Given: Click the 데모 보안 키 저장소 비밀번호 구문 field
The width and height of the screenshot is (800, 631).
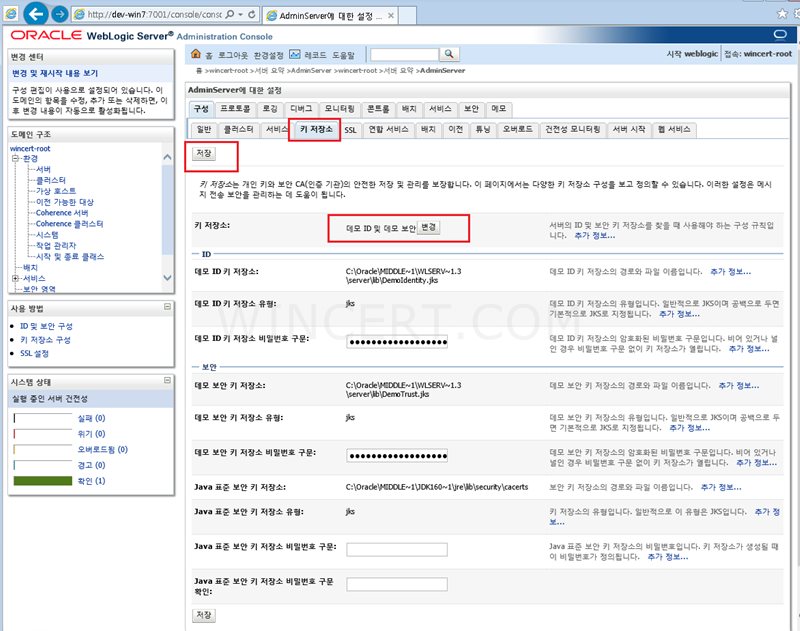Looking at the screenshot, I should (397, 456).
